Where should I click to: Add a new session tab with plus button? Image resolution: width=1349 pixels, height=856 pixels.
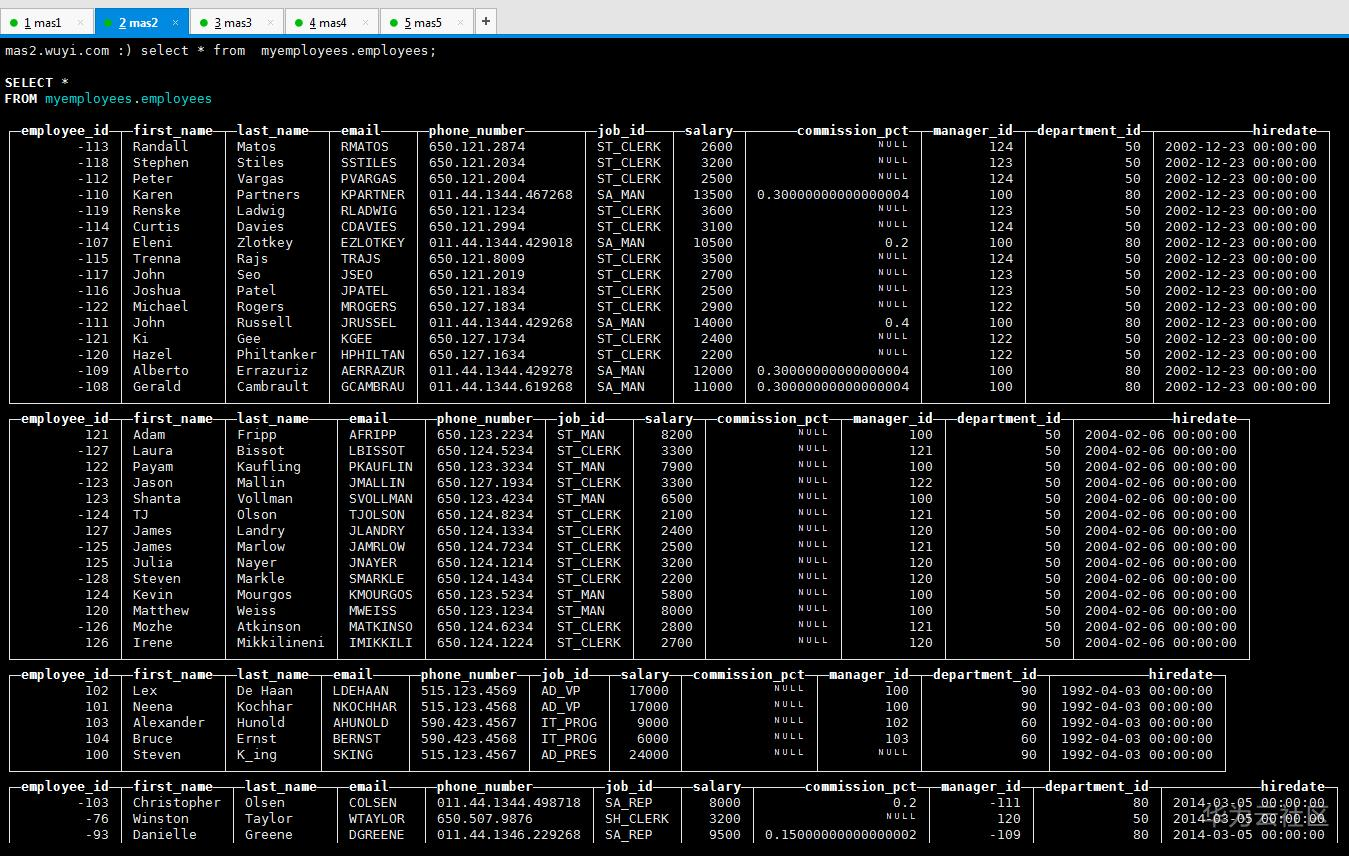coord(485,21)
